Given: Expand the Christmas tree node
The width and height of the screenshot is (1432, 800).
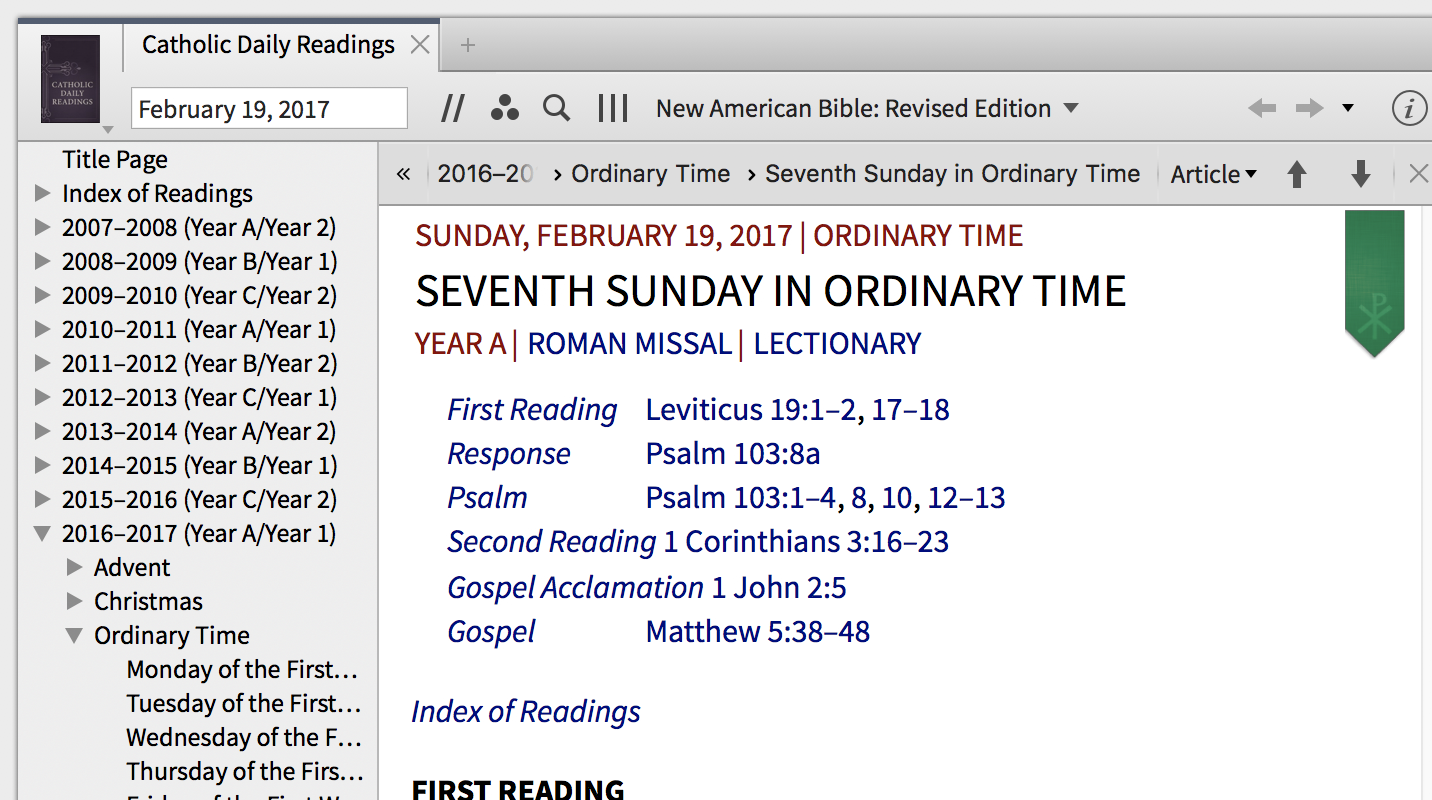Looking at the screenshot, I should point(74,601).
